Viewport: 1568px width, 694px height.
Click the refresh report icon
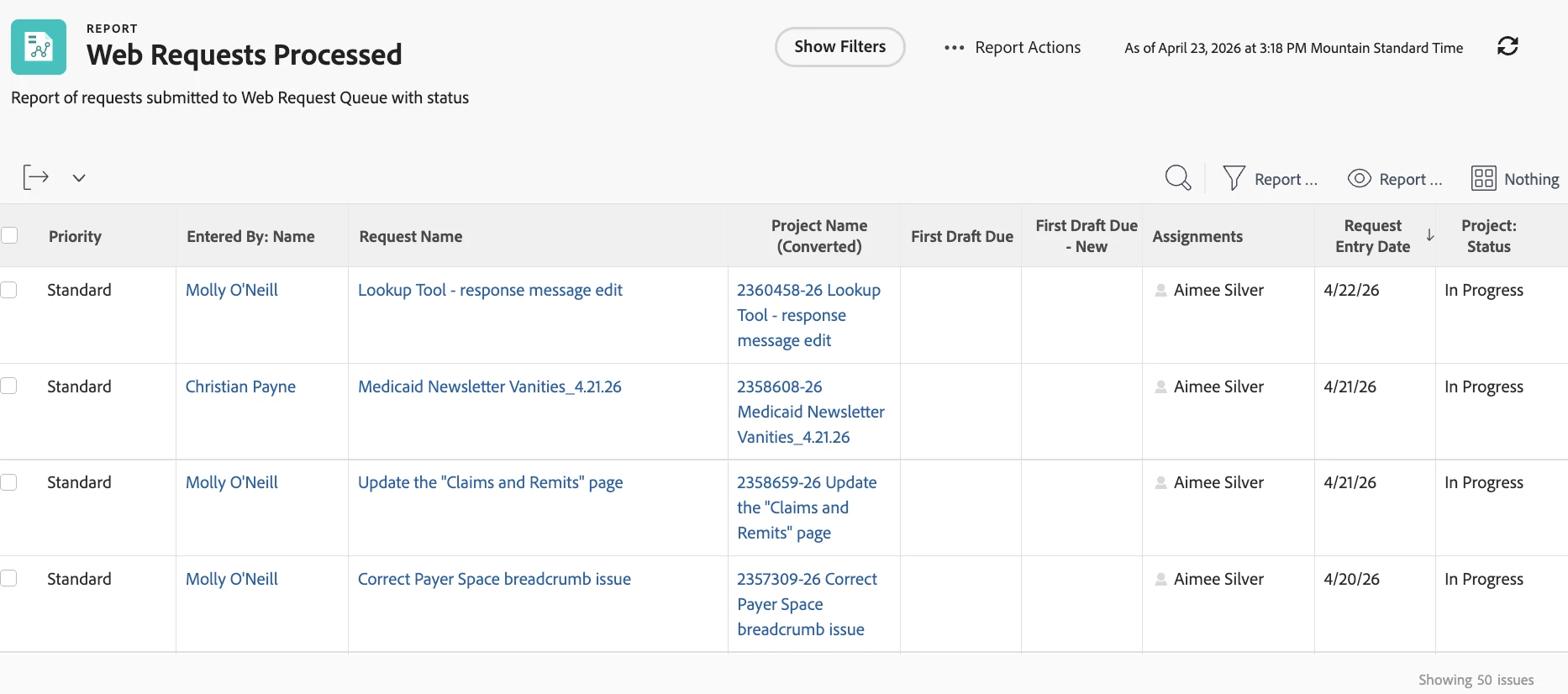[x=1507, y=46]
